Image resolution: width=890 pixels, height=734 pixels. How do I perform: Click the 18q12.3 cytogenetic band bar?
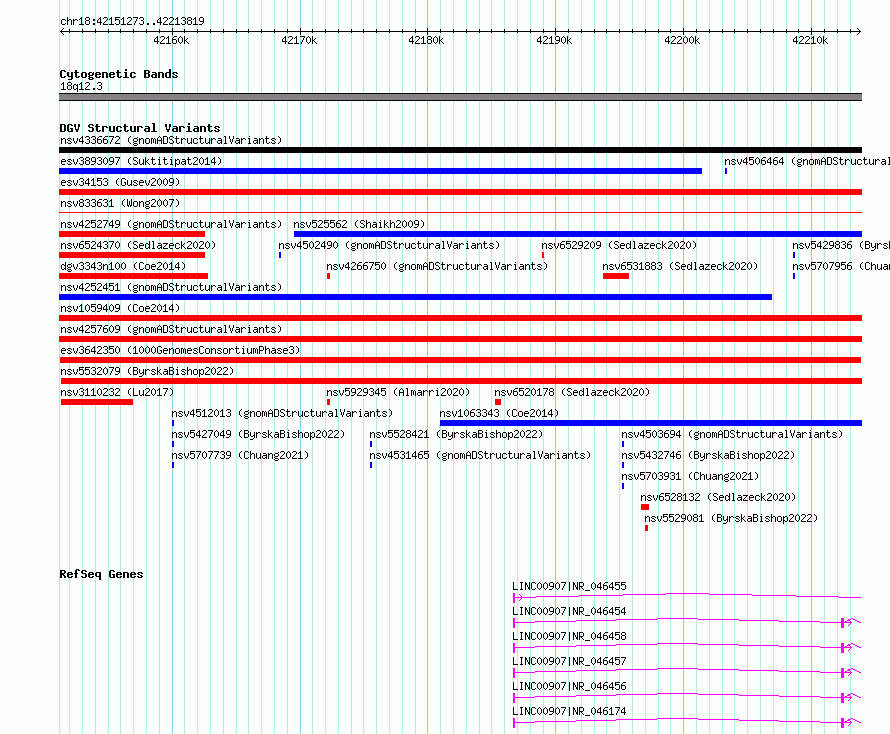click(x=460, y=97)
